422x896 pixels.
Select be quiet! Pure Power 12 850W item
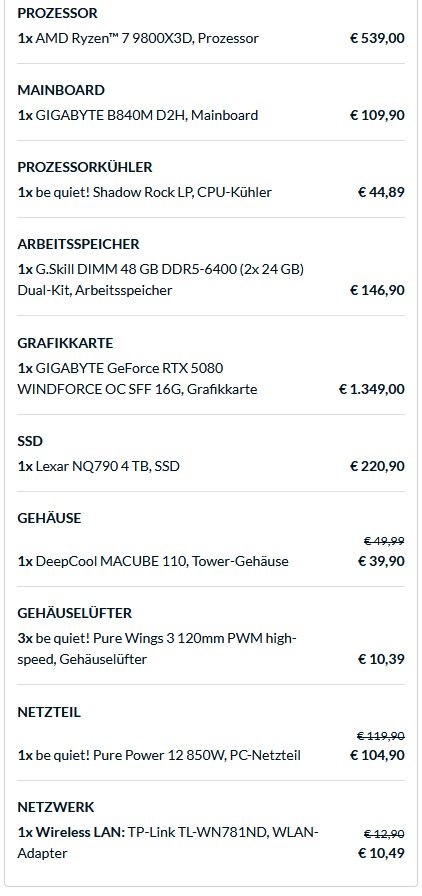tap(168, 755)
